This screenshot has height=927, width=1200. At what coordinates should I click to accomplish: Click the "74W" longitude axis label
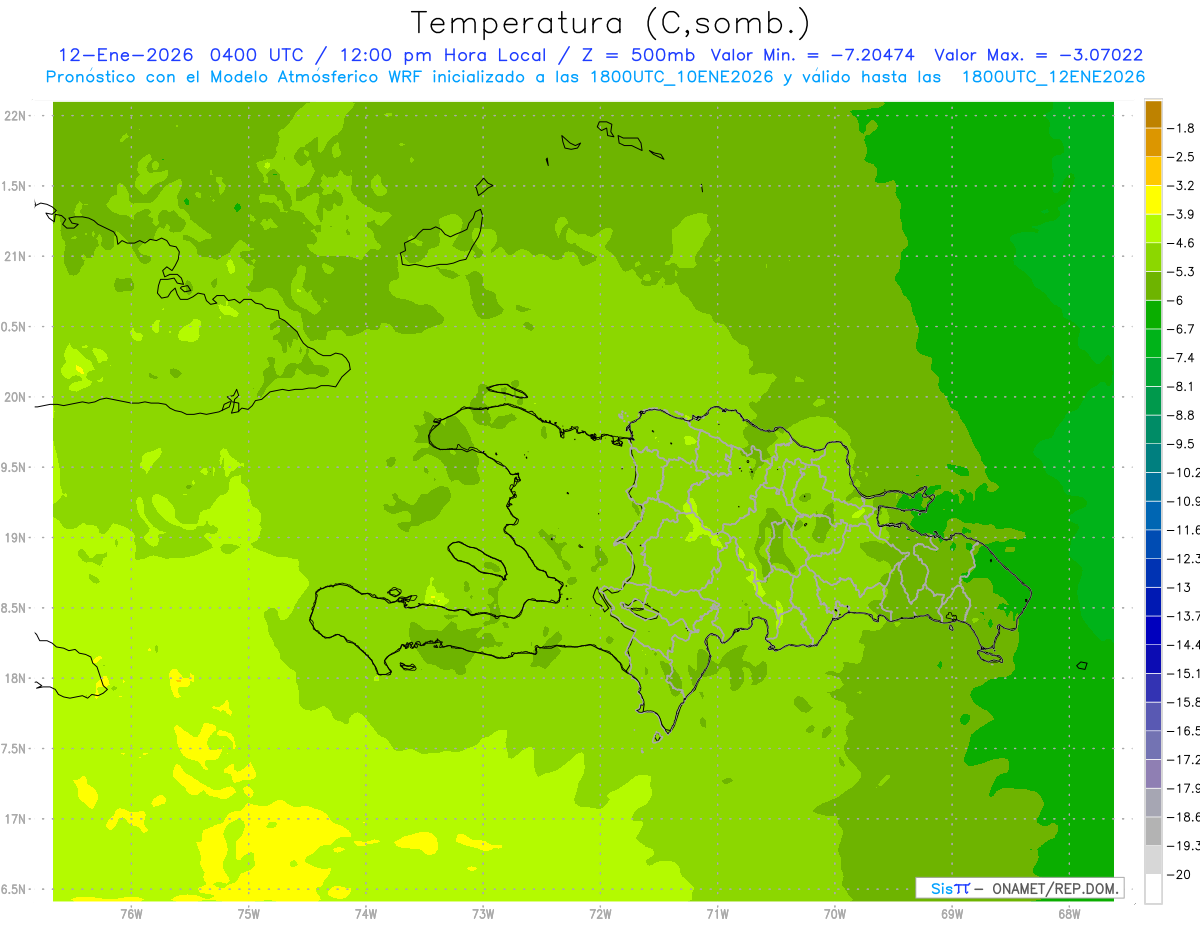[366, 913]
